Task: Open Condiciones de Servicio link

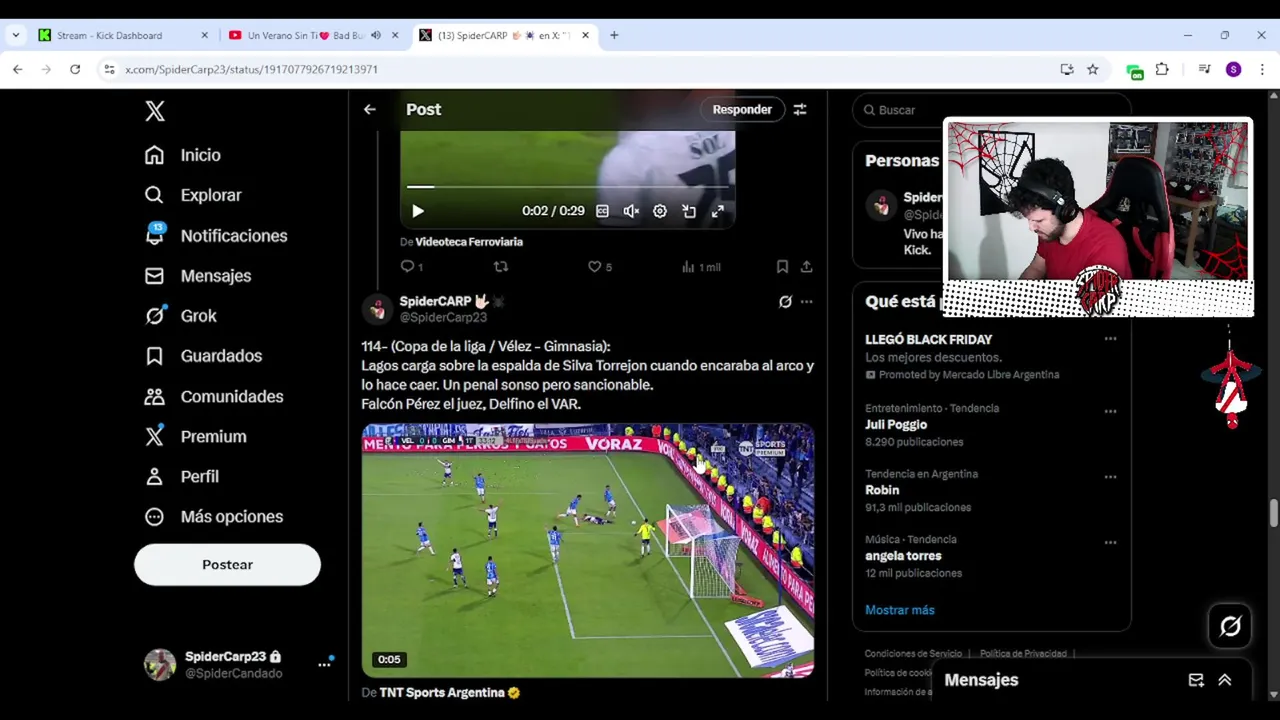Action: coord(915,654)
